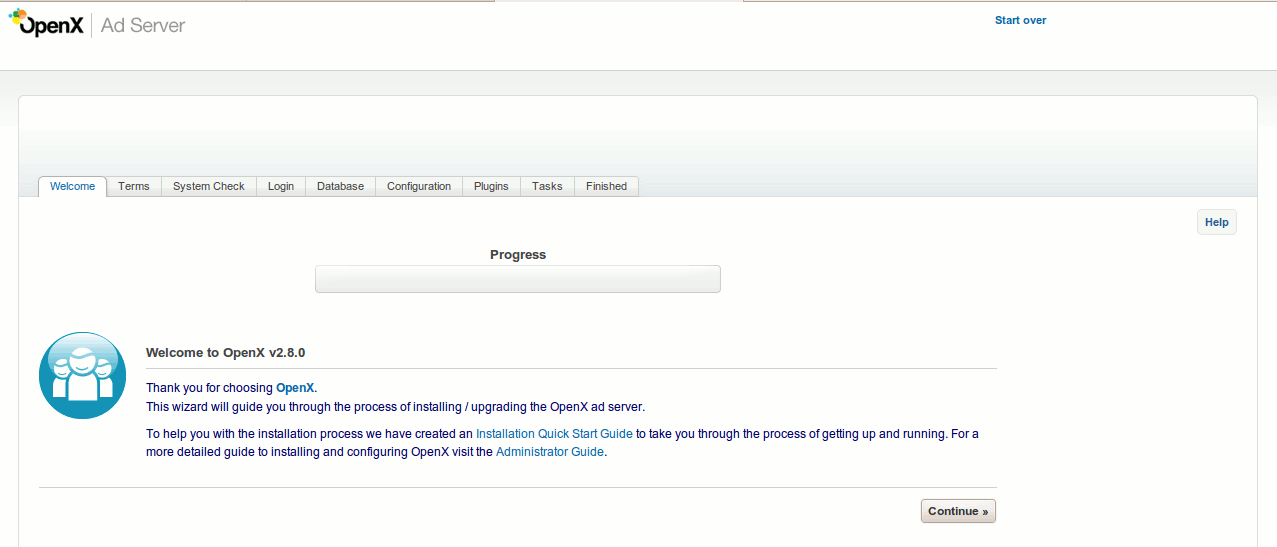Open the Tasks tab
The image size is (1277, 547).
[547, 187]
